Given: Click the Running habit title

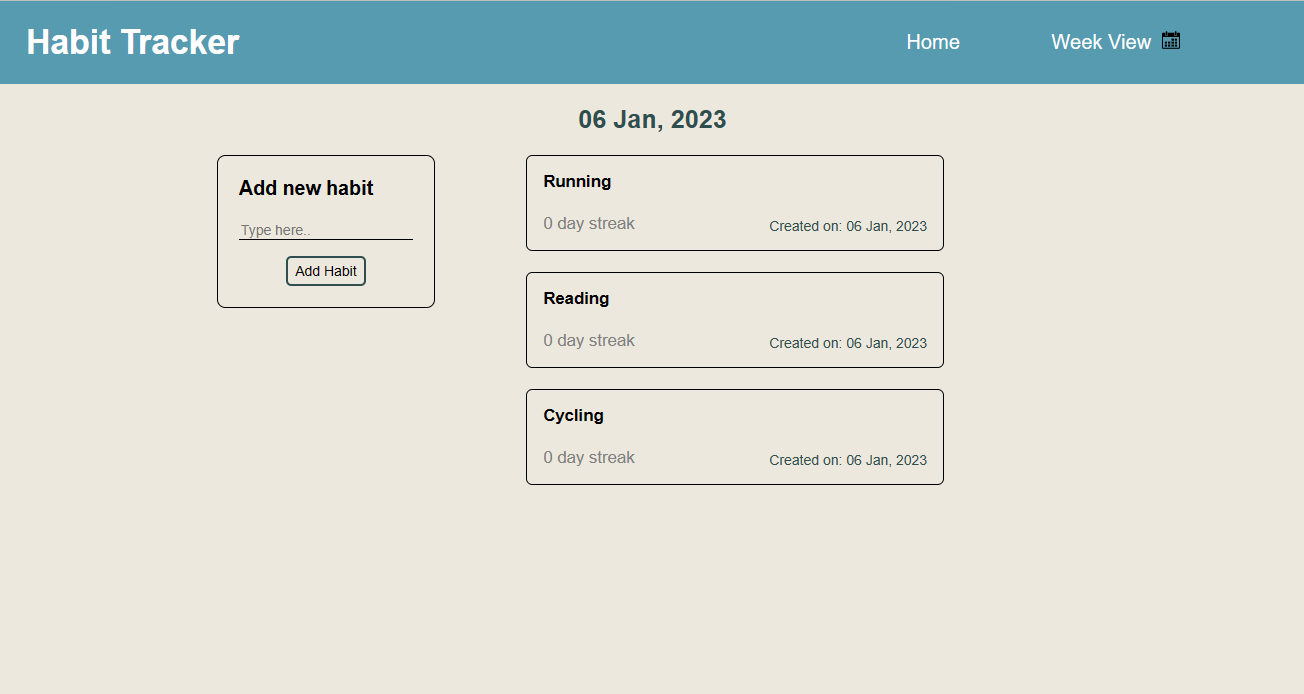Looking at the screenshot, I should 577,181.
